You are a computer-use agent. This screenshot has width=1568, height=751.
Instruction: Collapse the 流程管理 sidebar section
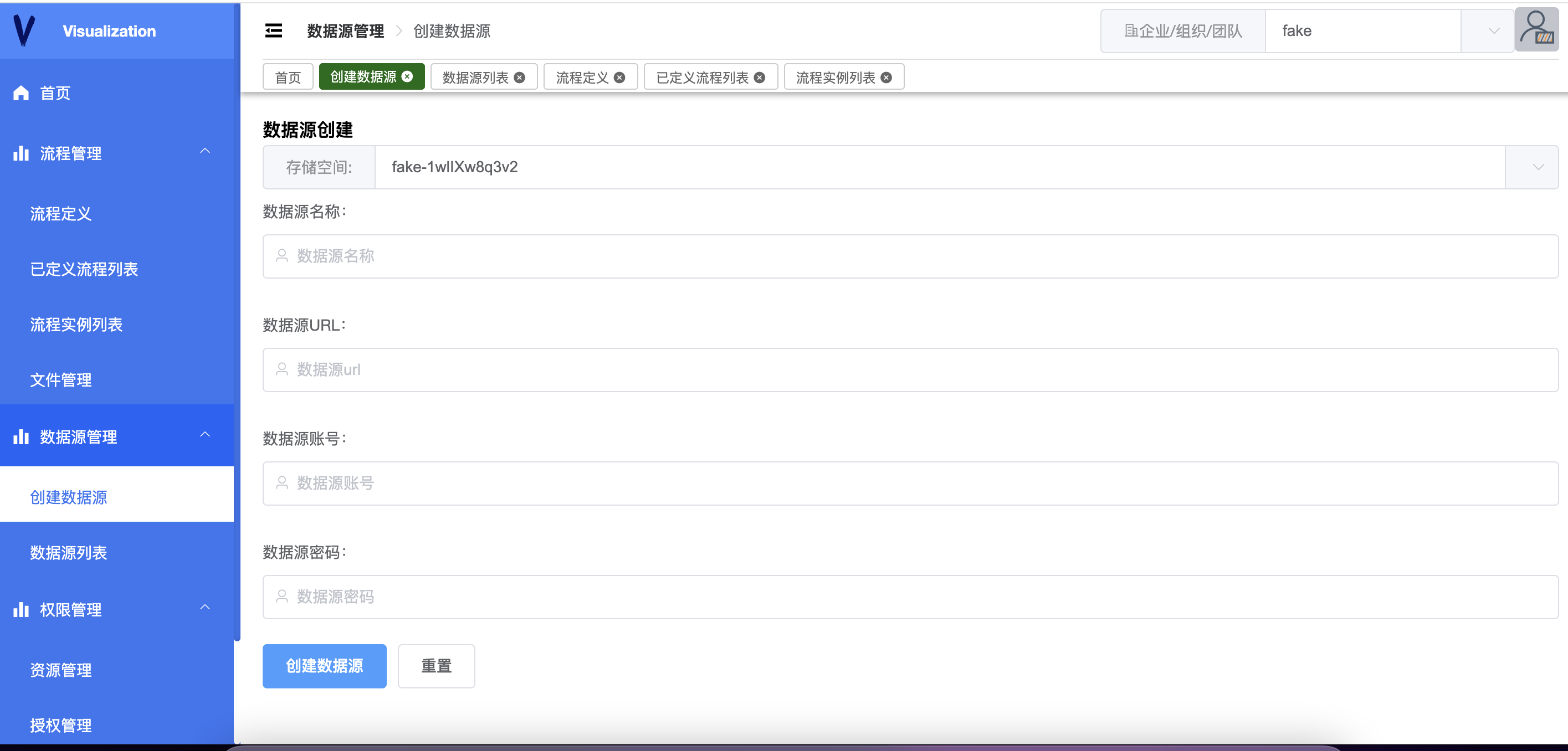click(x=205, y=151)
